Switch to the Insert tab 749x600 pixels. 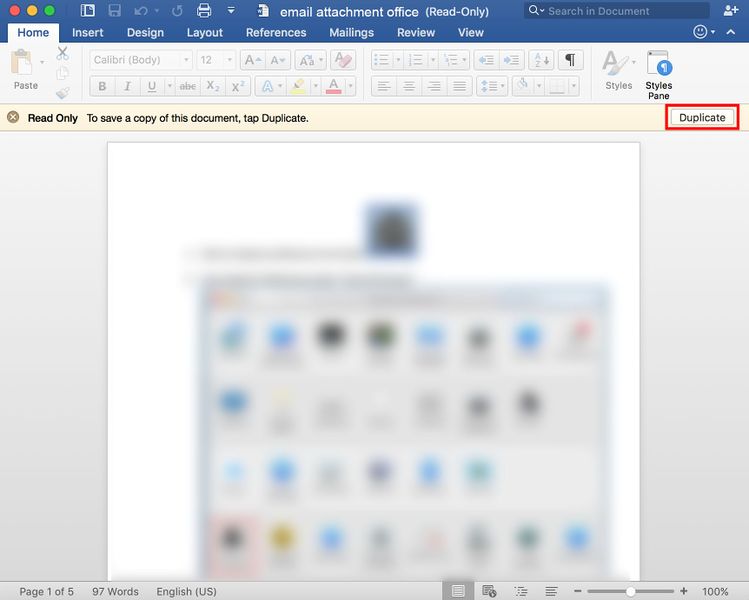click(88, 32)
